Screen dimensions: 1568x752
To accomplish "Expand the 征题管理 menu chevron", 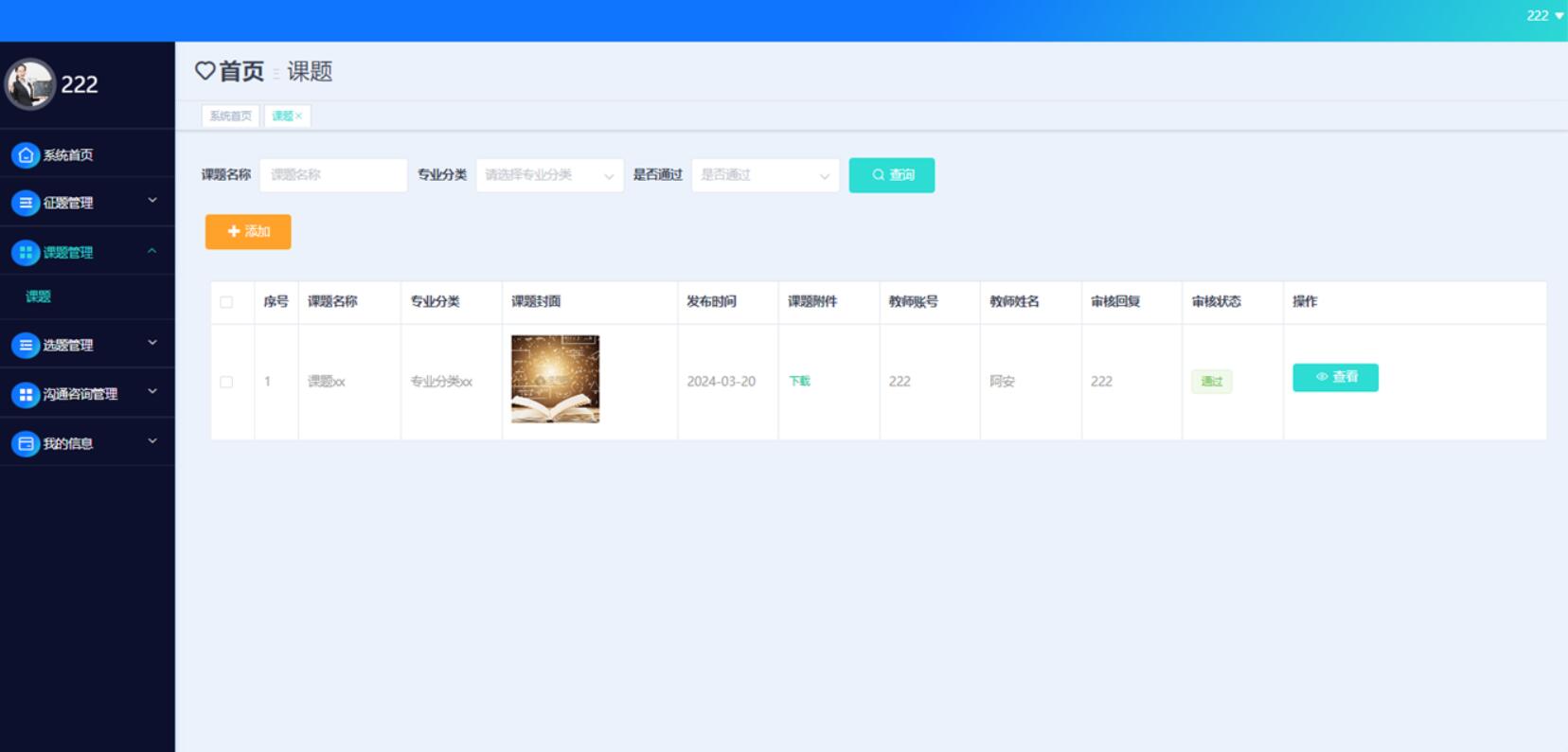I will [x=152, y=201].
